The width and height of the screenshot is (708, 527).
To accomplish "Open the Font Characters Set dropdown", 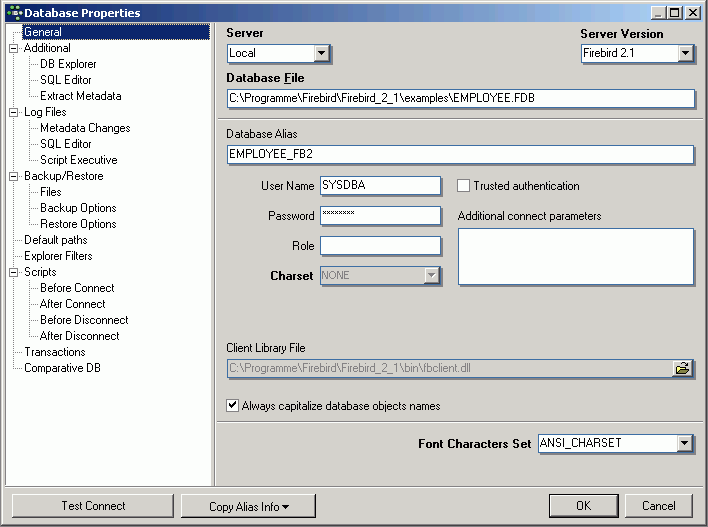I will (684, 443).
